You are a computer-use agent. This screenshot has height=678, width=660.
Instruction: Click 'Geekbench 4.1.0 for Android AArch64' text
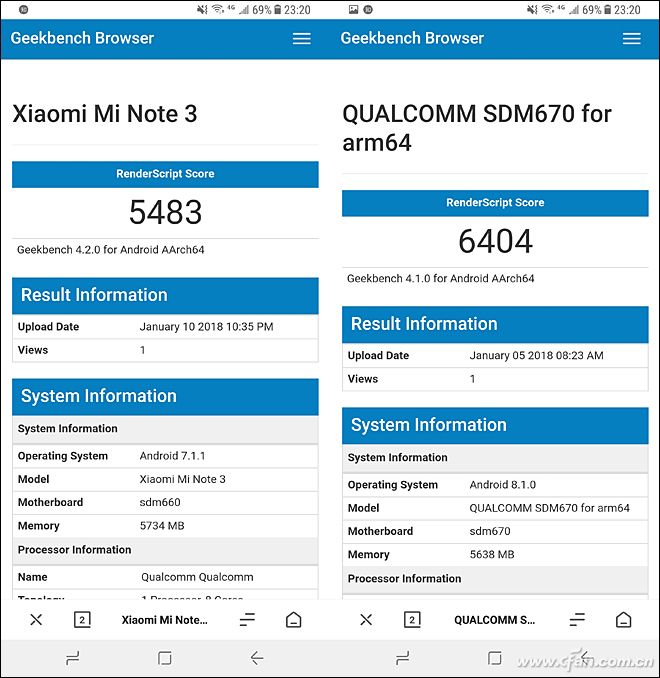441,278
